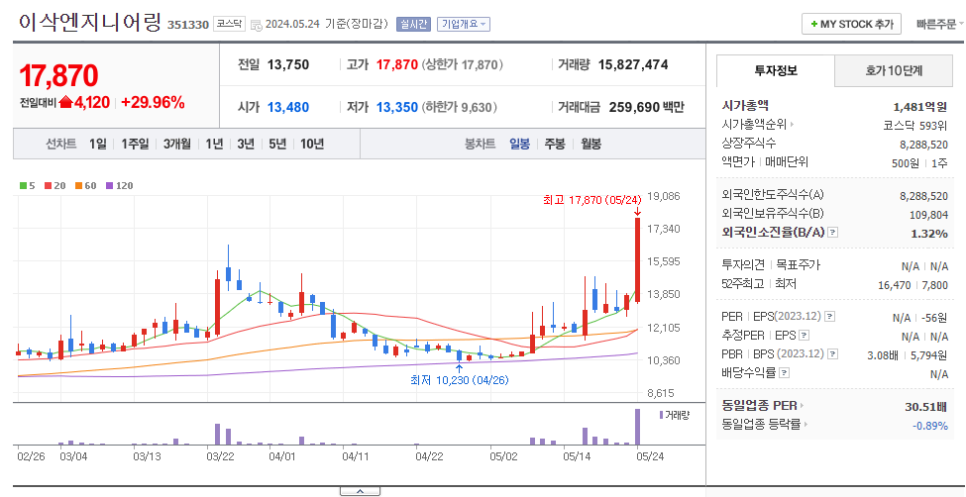Select the 3년 line chart period
The image size is (966, 497).
click(246, 144)
